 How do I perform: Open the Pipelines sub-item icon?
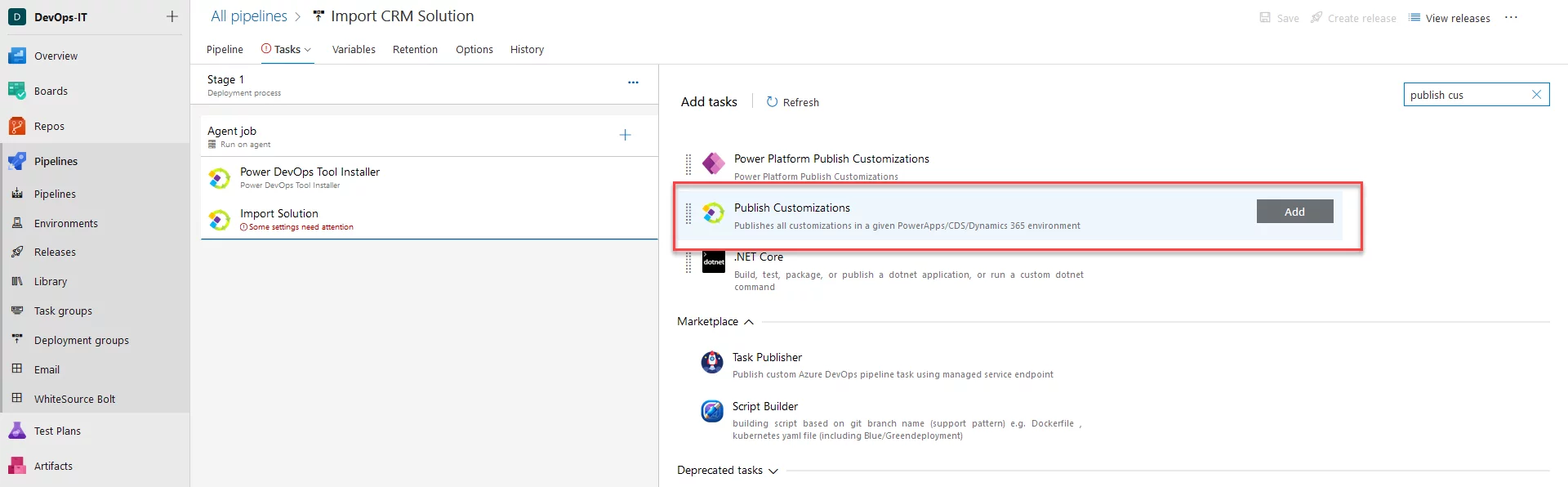point(17,194)
